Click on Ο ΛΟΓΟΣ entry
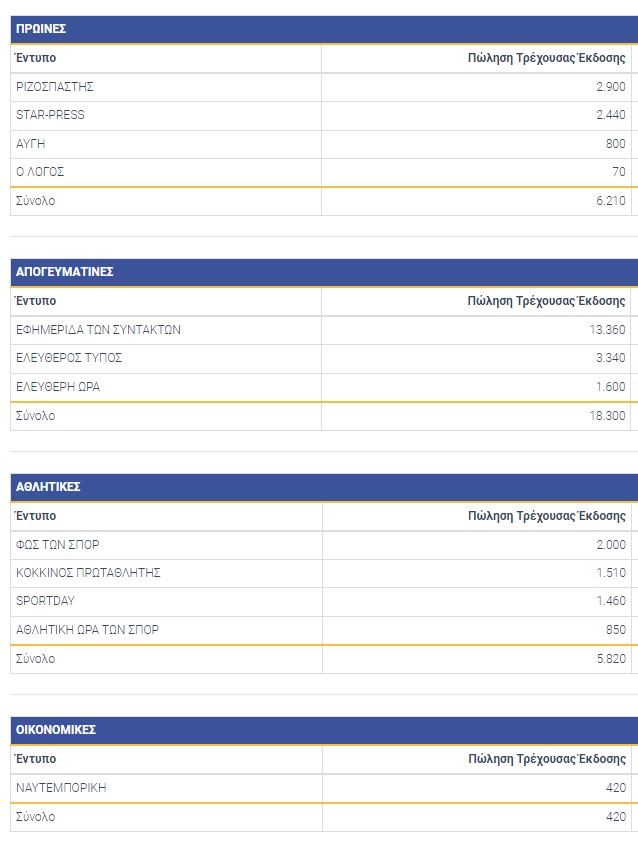This screenshot has width=638, height=851. [x=40, y=172]
